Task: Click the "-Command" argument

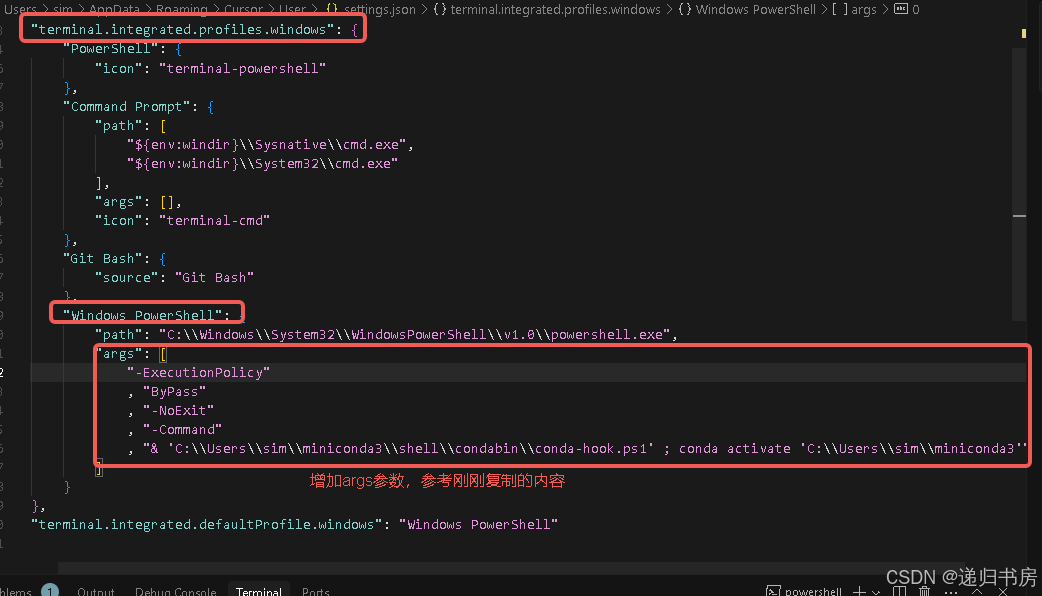Action: [182, 429]
